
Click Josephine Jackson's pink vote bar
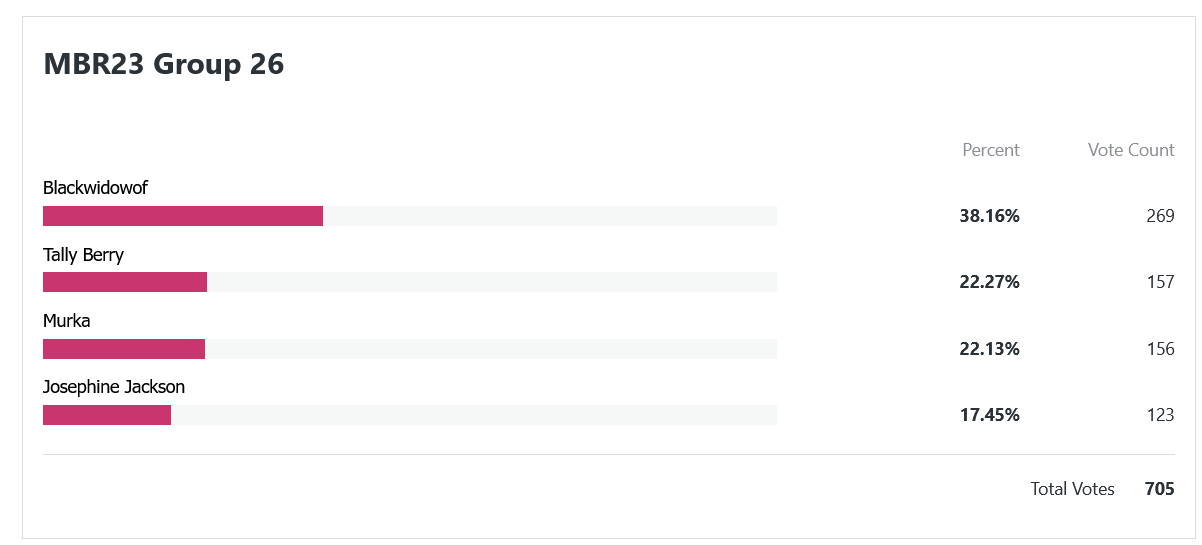click(107, 415)
